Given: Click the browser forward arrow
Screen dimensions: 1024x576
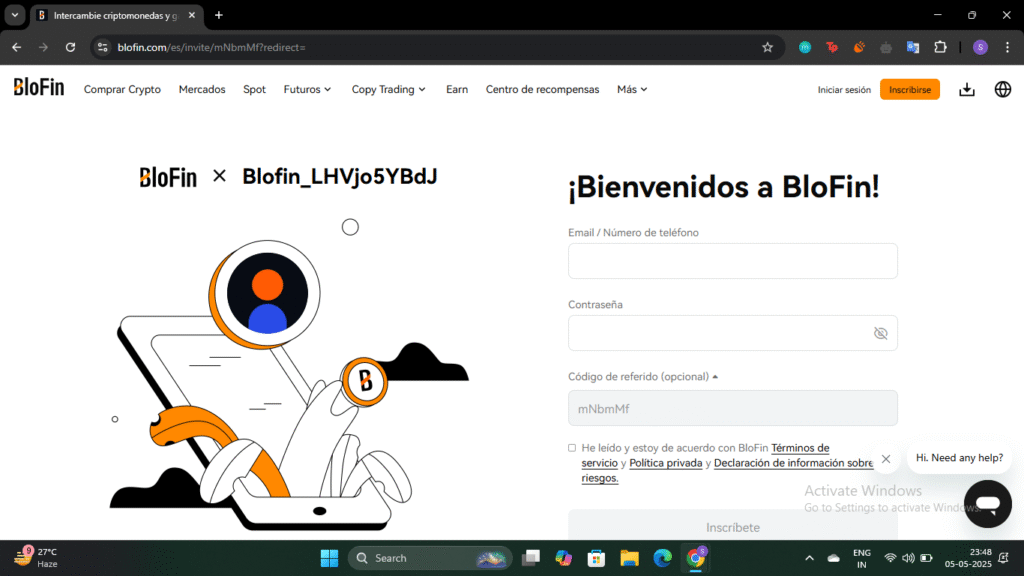Looking at the screenshot, I should click(43, 47).
